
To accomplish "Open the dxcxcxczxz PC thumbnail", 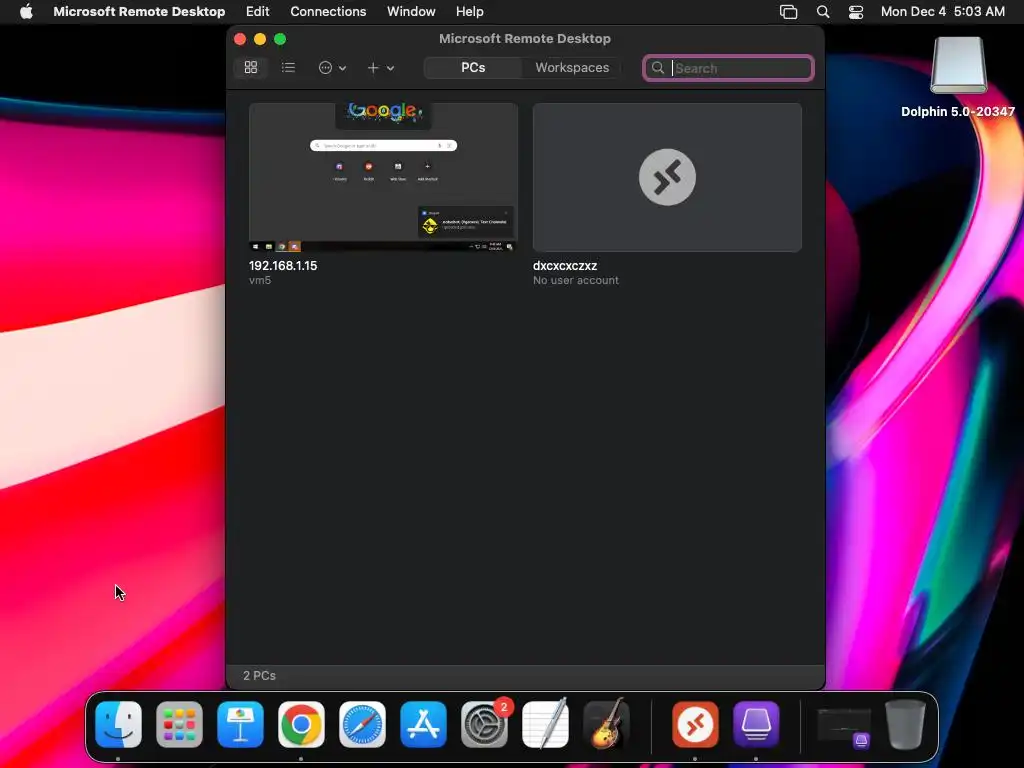I will click(x=667, y=177).
